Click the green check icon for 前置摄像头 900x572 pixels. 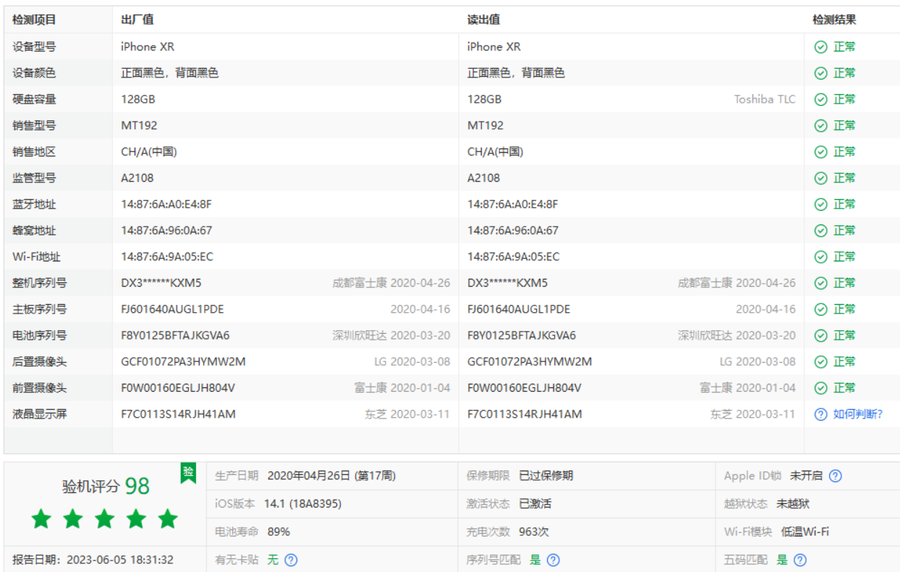[821, 388]
